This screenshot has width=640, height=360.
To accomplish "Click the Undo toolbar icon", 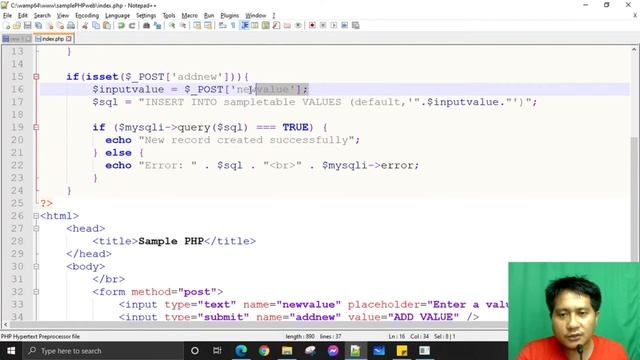I will [x=121, y=25].
